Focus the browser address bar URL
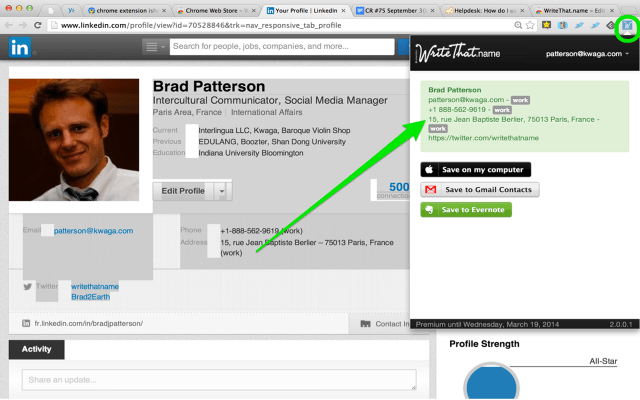Viewport: 640px width, 400px height. 201,25
